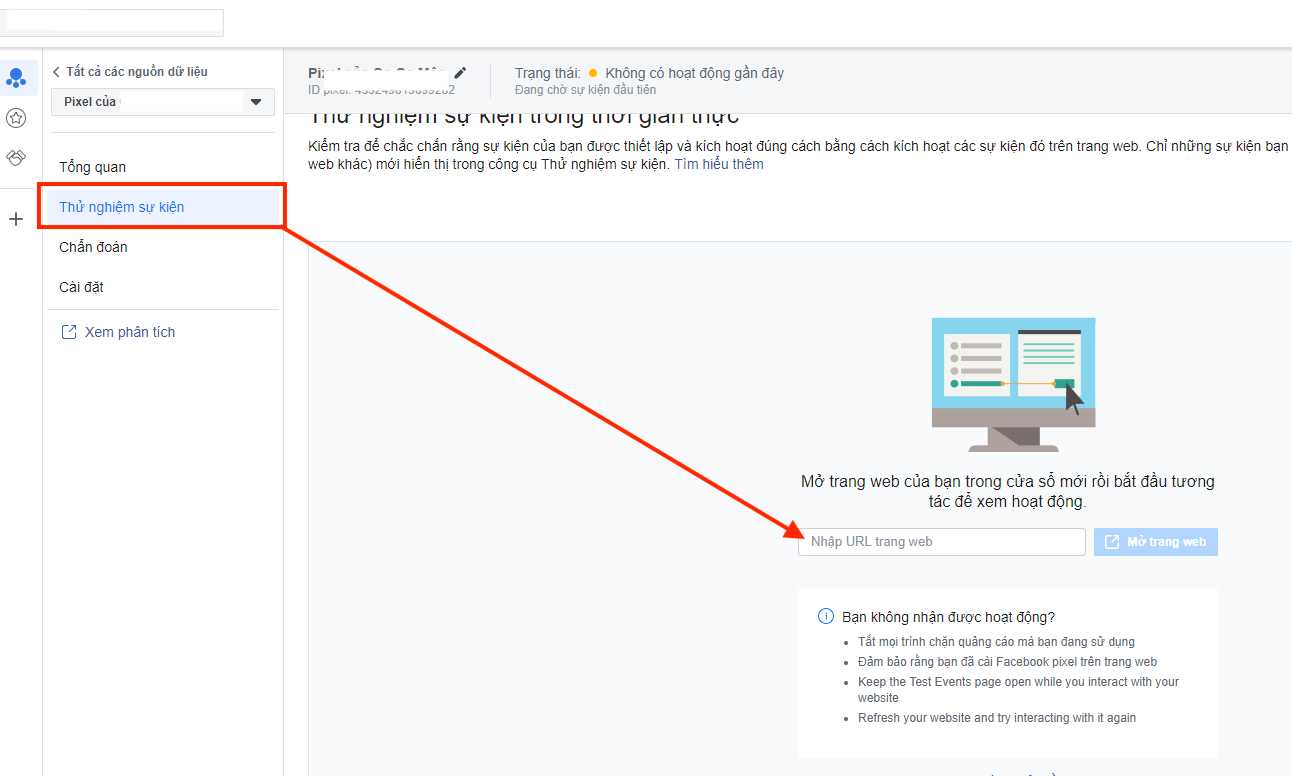Open the 'Tổng quan' menu item
Screen dimensions: 1292x776
point(92,167)
